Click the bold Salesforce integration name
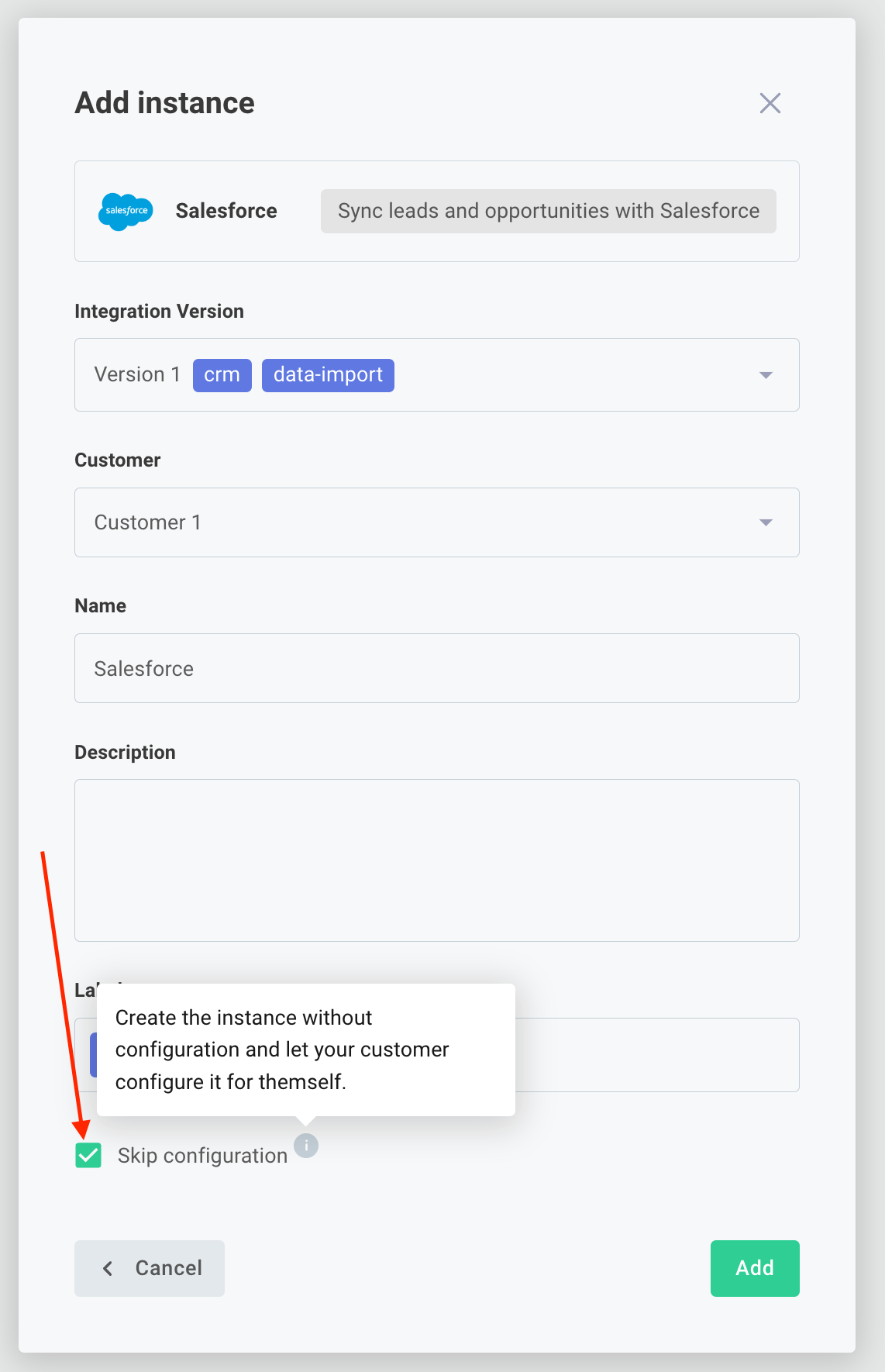 pyautogui.click(x=226, y=211)
